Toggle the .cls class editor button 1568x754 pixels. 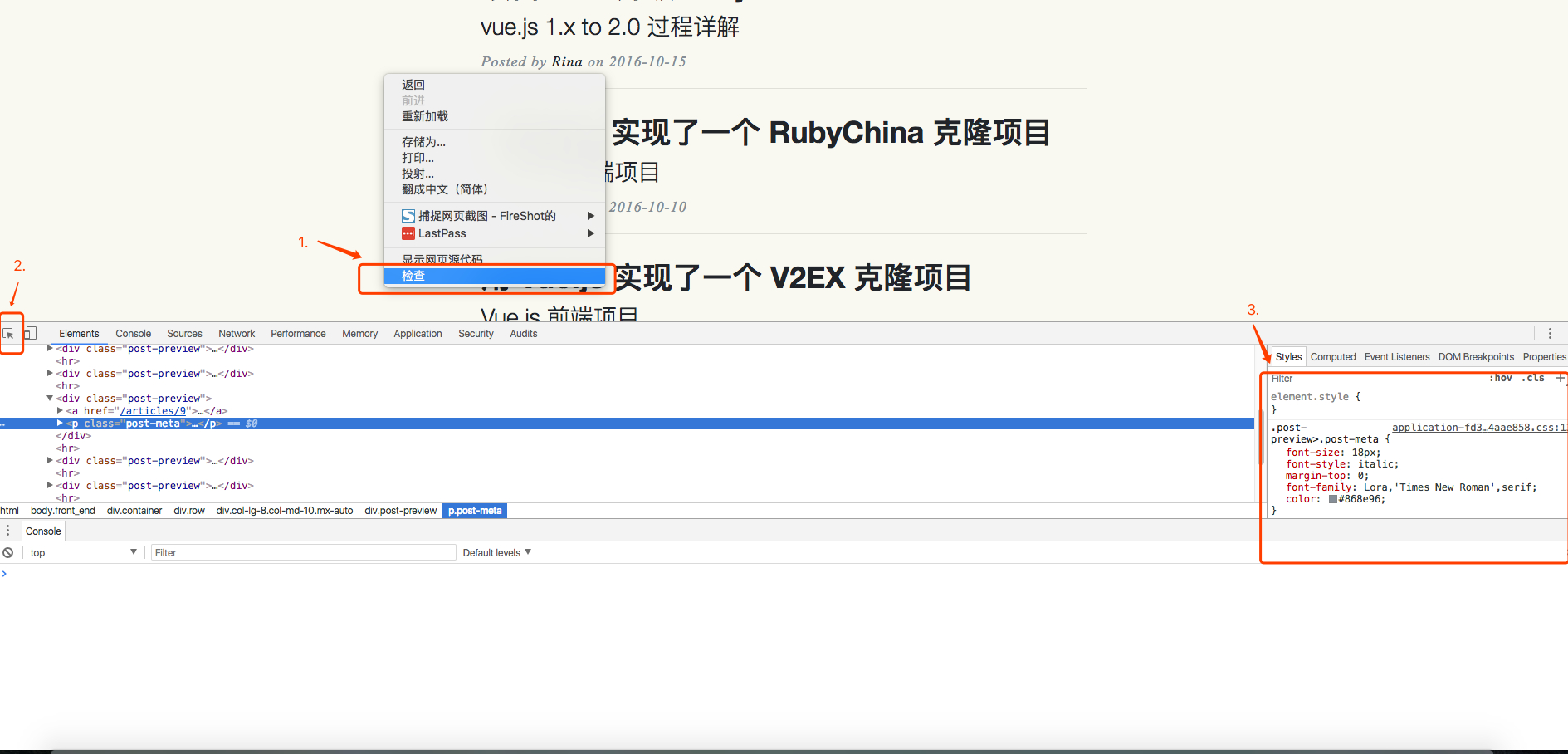(1533, 378)
